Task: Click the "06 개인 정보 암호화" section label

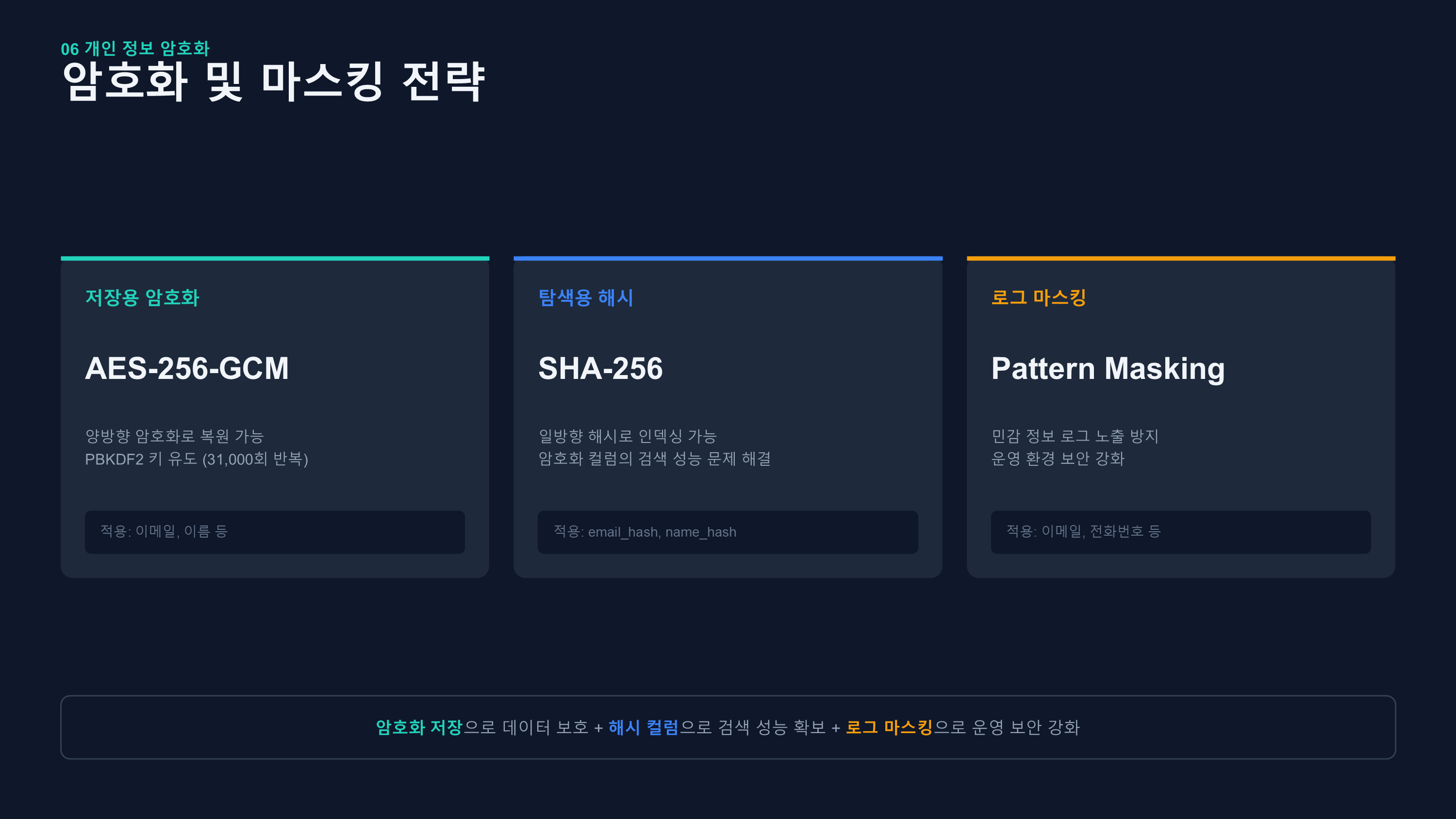Action: (135, 49)
